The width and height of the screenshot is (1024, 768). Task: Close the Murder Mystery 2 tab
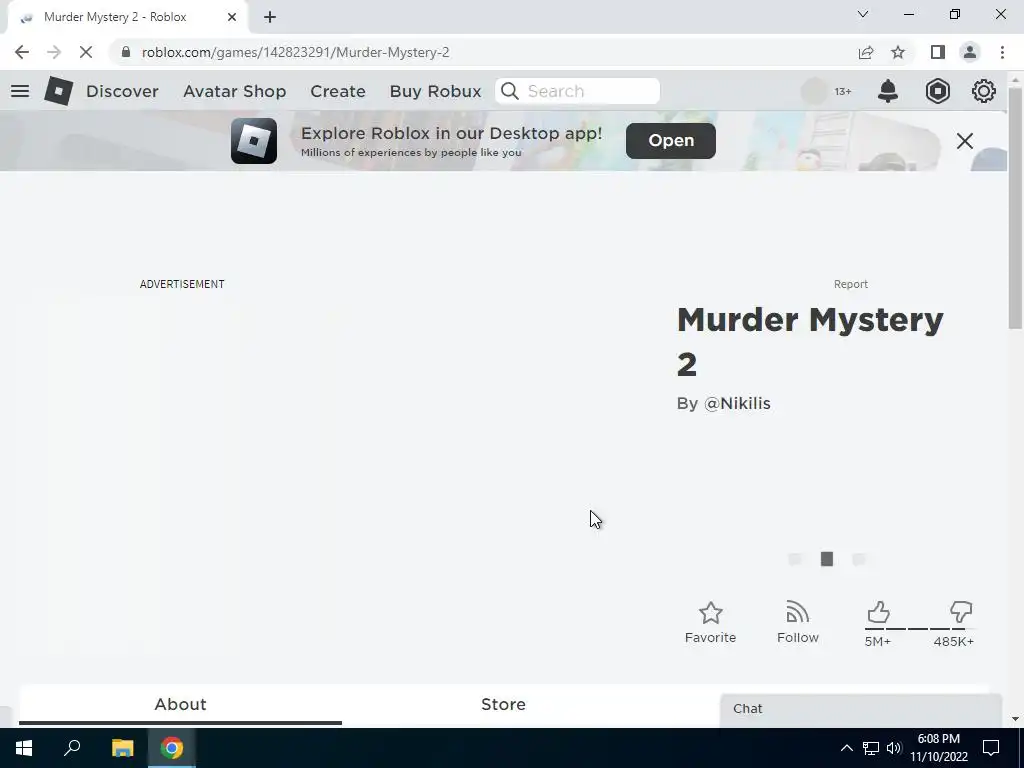[x=232, y=17]
